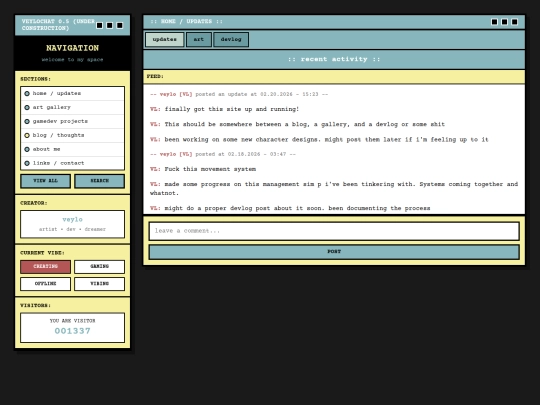Open the art gallery section
The image size is (540, 405).
72,107
